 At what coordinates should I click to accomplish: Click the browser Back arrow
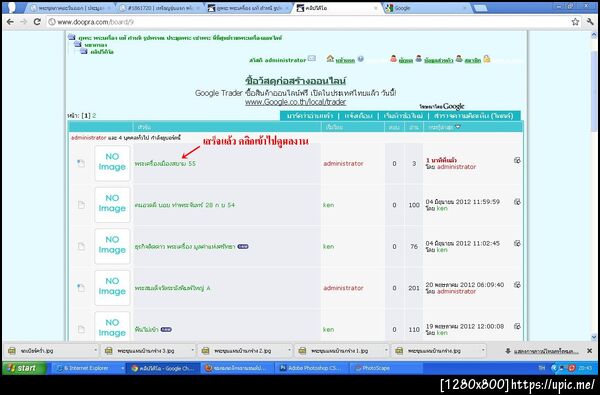pos(10,22)
